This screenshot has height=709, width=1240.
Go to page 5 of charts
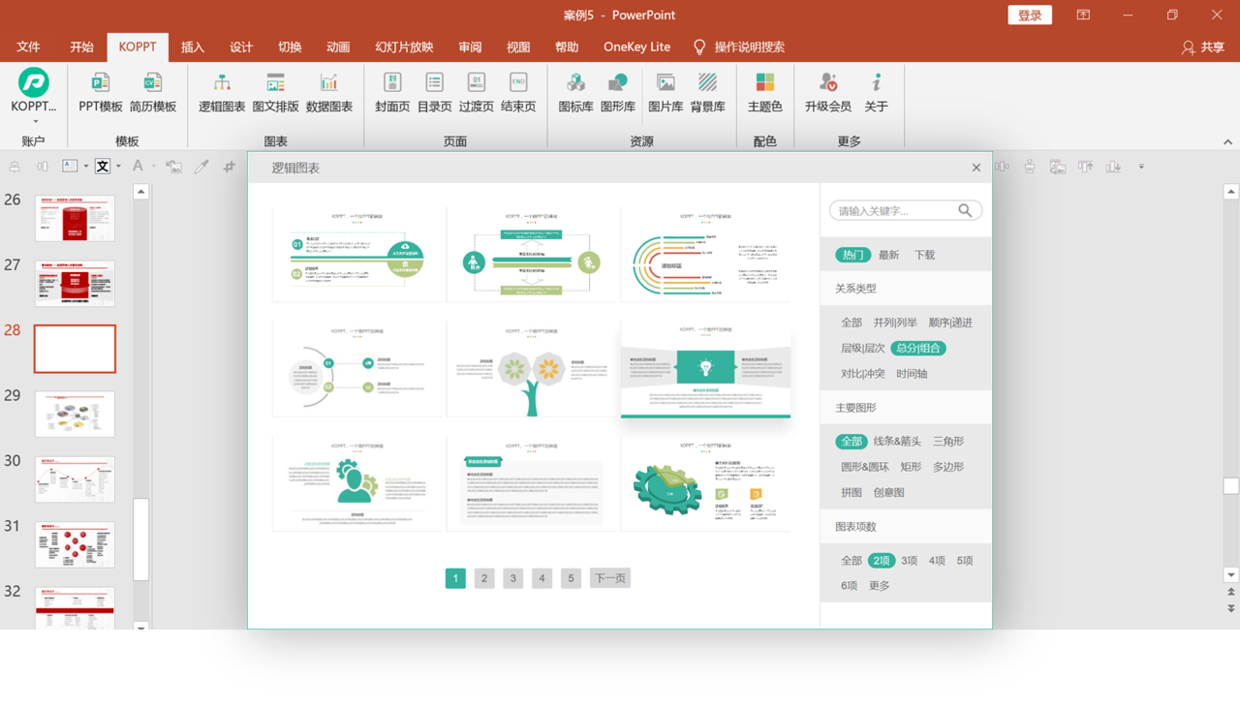coord(571,578)
